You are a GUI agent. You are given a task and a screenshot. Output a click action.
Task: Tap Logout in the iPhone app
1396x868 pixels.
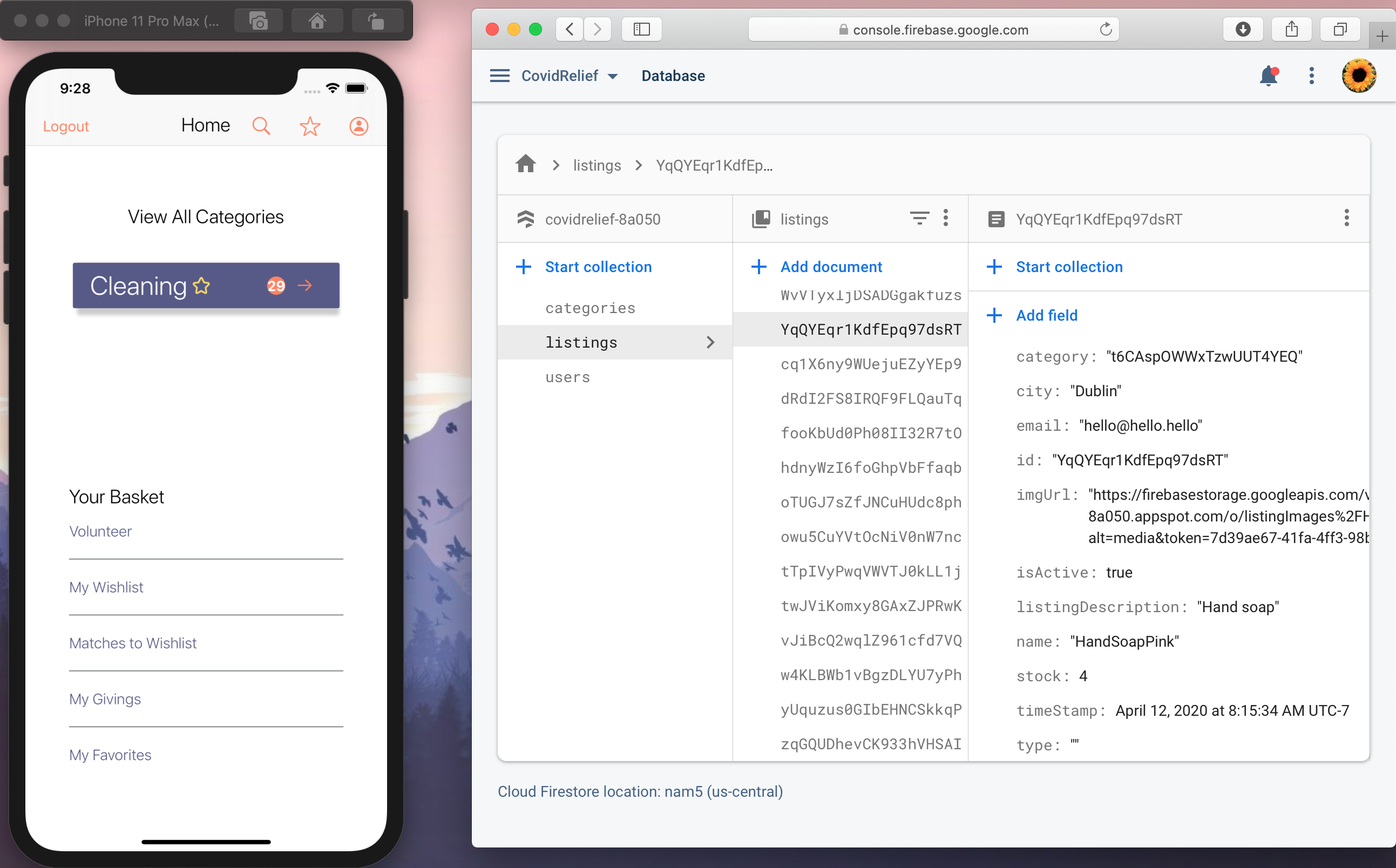tap(66, 126)
